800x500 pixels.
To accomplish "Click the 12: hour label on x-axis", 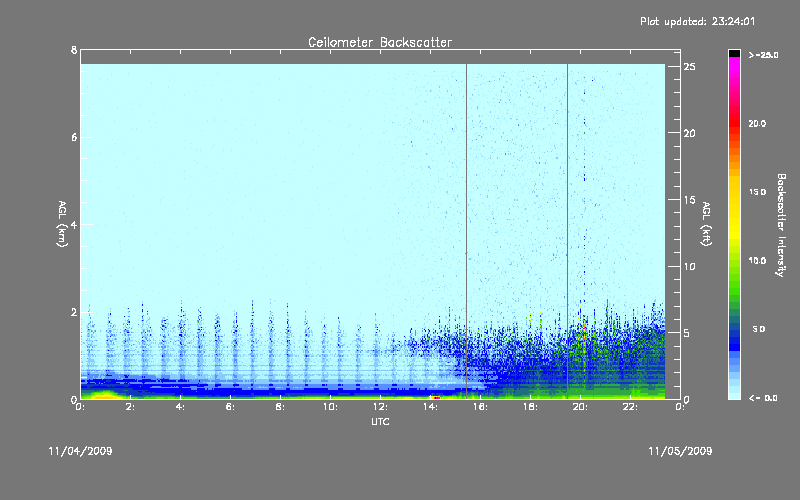I will [x=380, y=407].
